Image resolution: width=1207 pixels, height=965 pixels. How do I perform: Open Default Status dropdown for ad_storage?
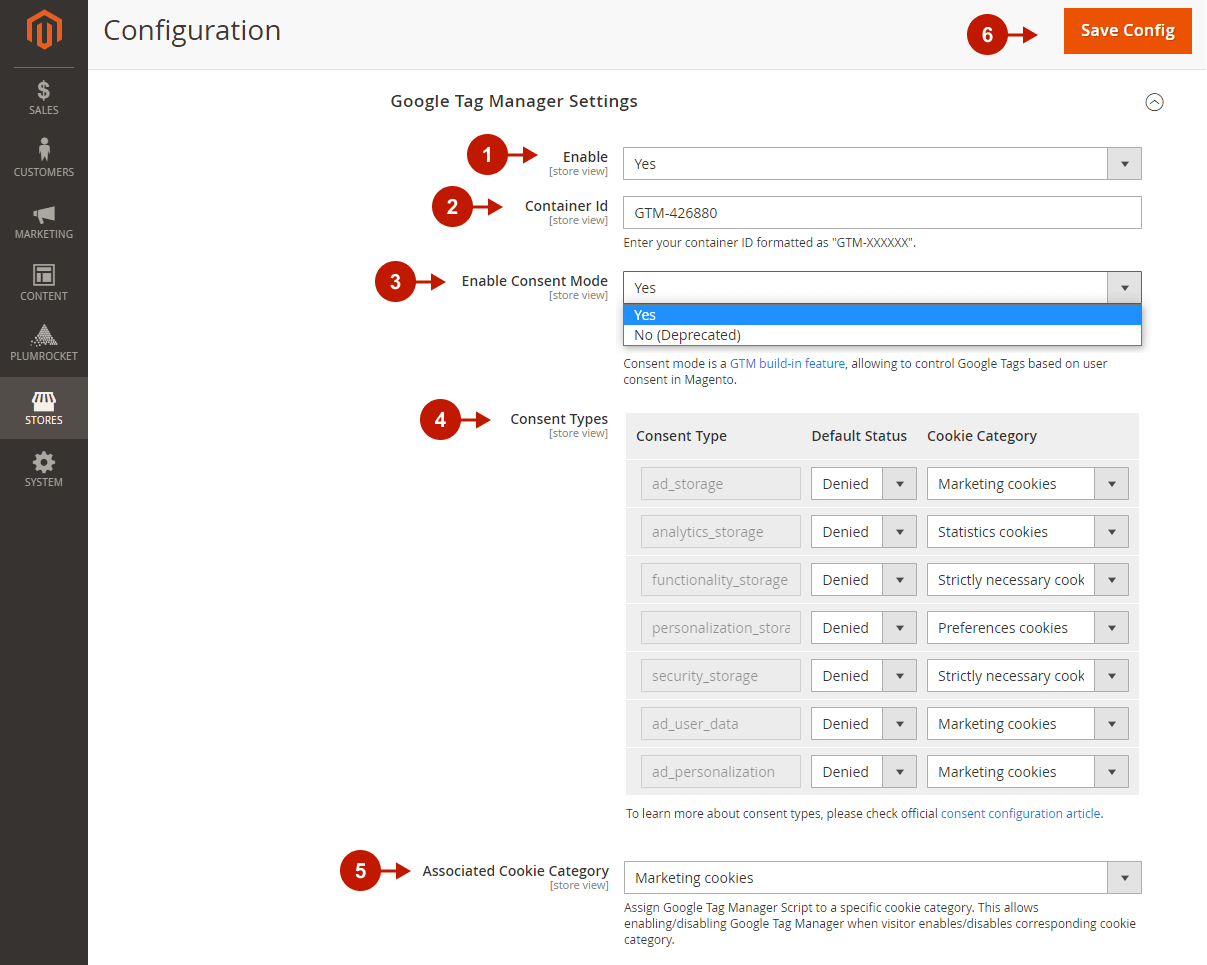(x=863, y=484)
